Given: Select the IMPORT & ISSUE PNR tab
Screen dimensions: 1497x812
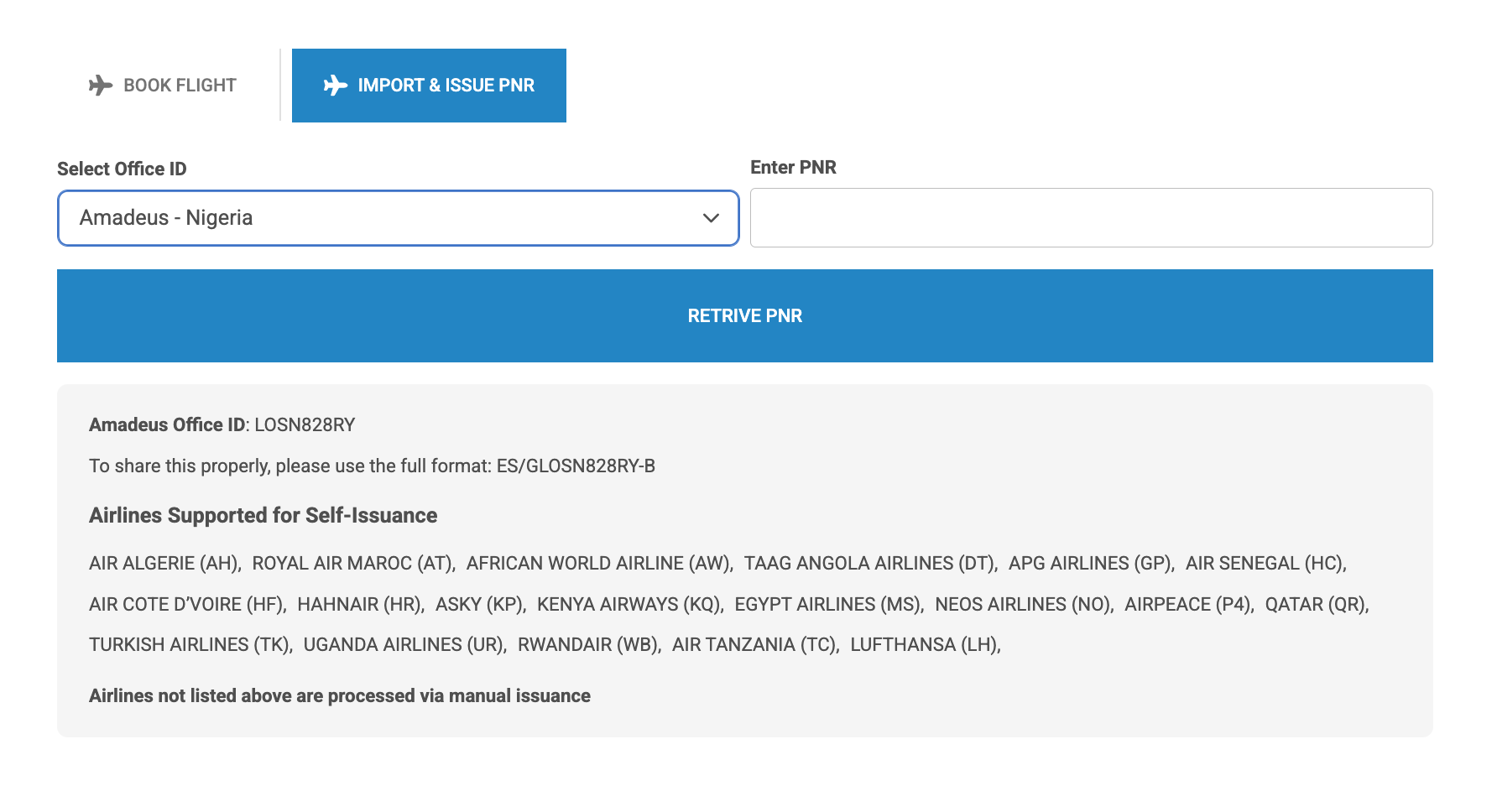Looking at the screenshot, I should pyautogui.click(x=429, y=86).
